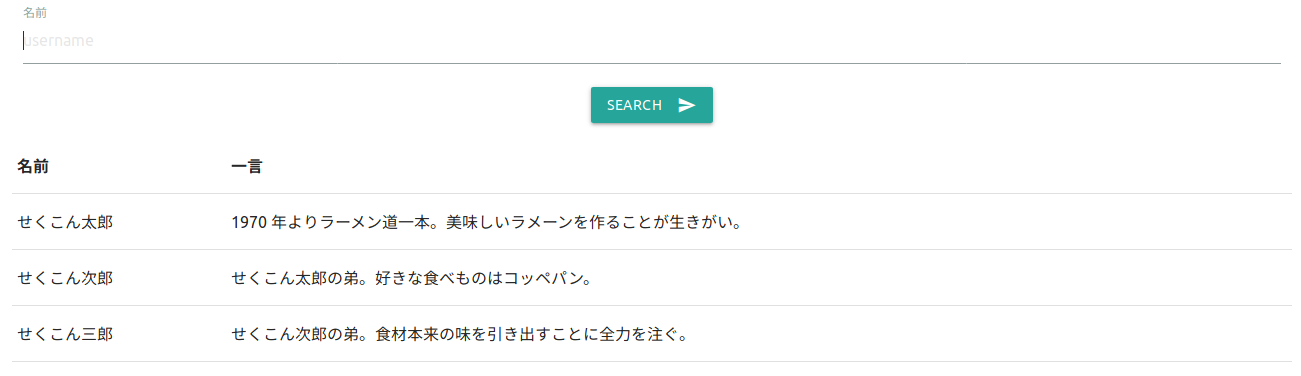Click the SEARCH text on the button
The width and height of the screenshot is (1301, 376).
pyautogui.click(x=634, y=105)
